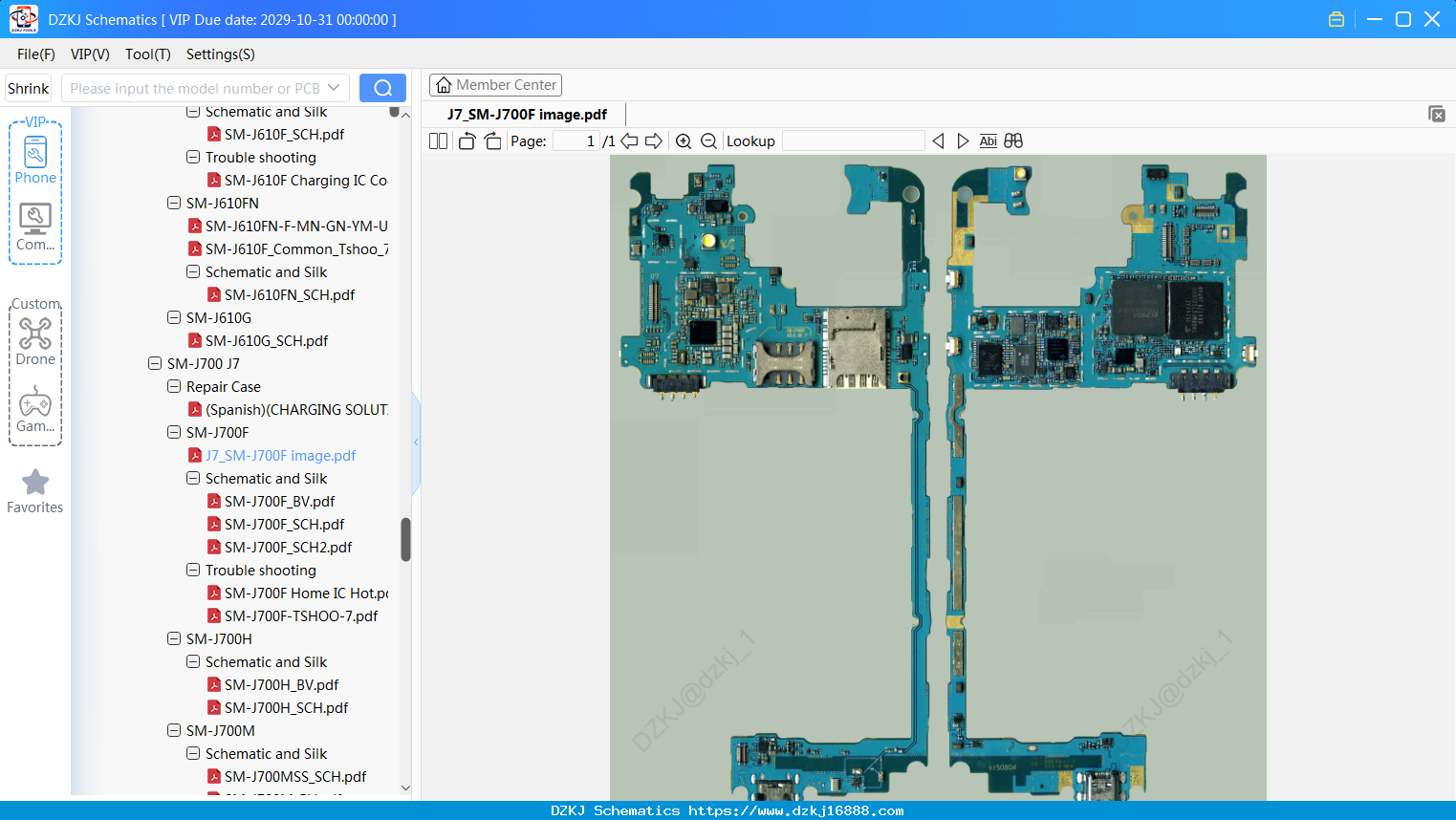The width and height of the screenshot is (1456, 820).
Task: Click the blue search button
Action: (x=382, y=88)
